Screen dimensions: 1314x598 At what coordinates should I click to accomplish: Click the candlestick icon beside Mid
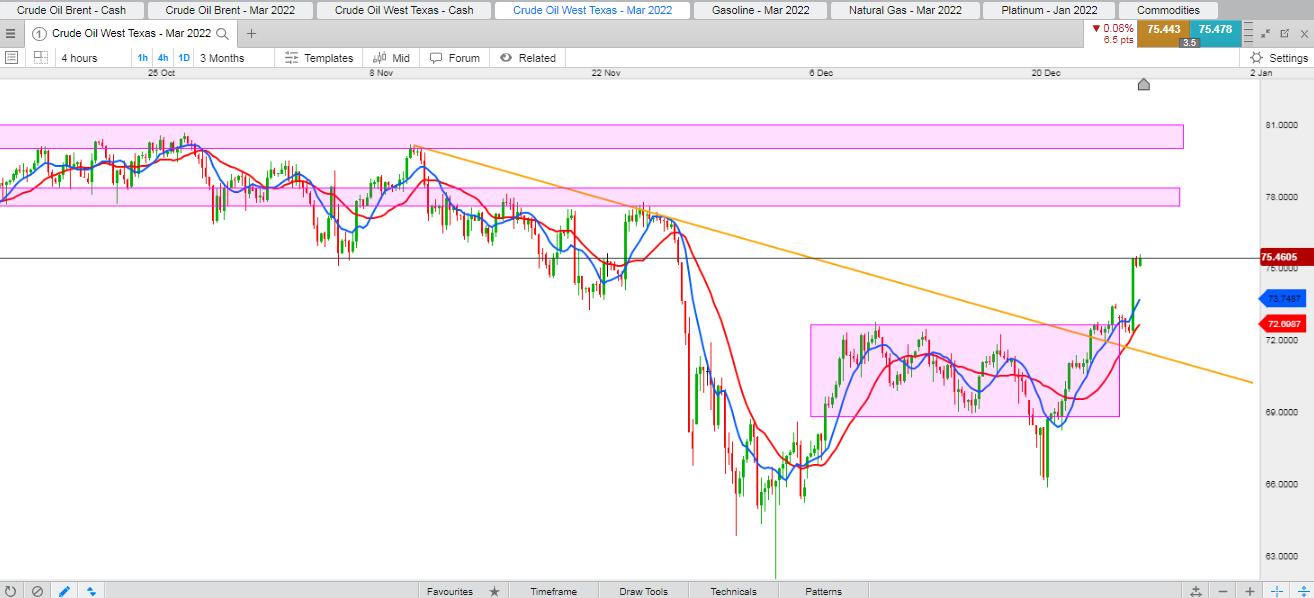381,58
